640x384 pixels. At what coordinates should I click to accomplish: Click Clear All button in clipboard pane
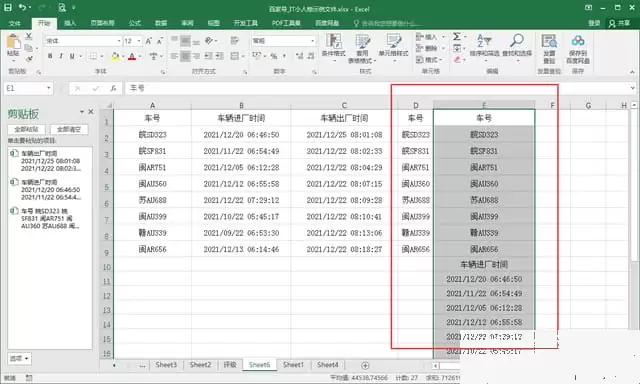tap(69, 129)
